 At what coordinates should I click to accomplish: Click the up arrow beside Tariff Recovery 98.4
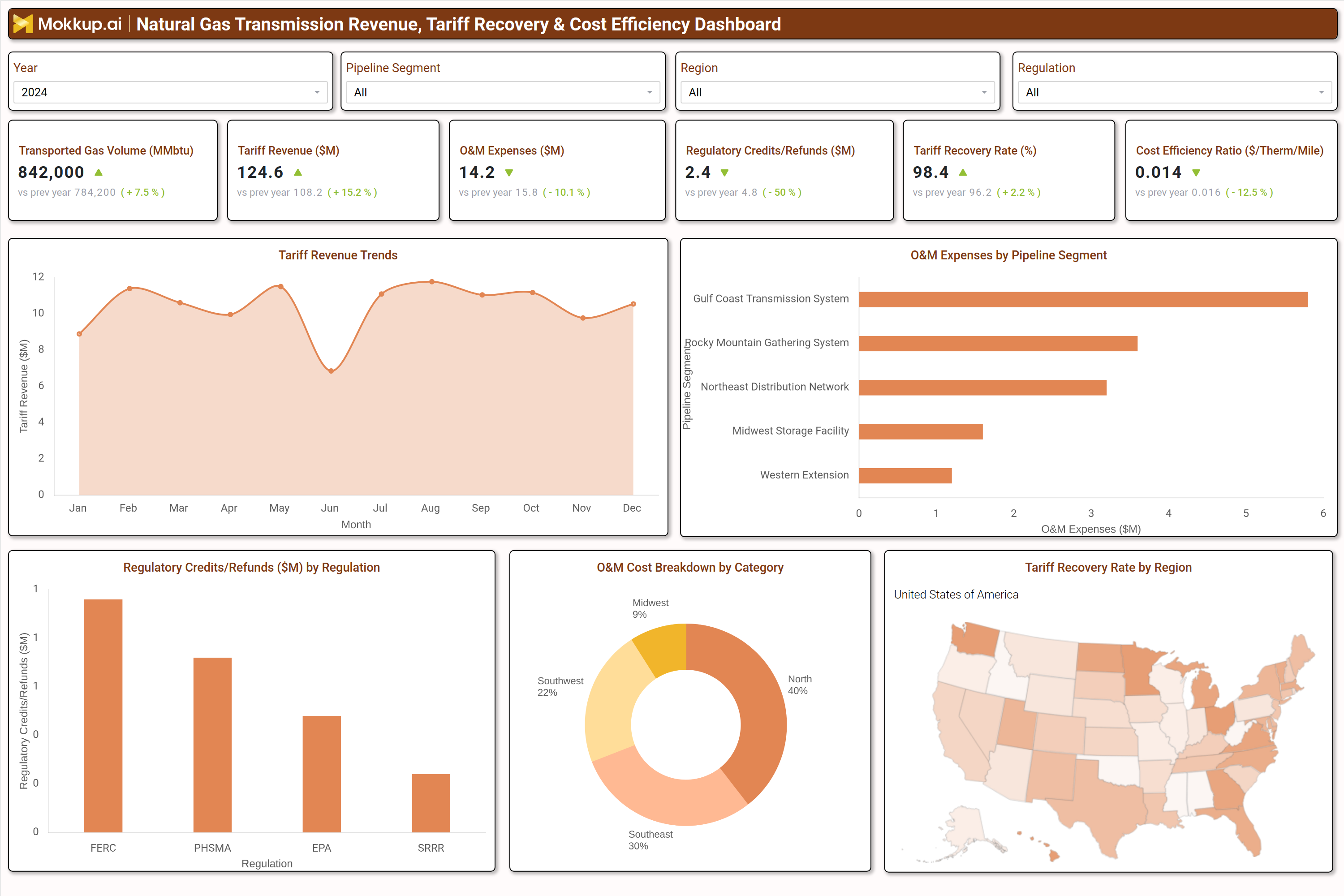[x=963, y=172]
